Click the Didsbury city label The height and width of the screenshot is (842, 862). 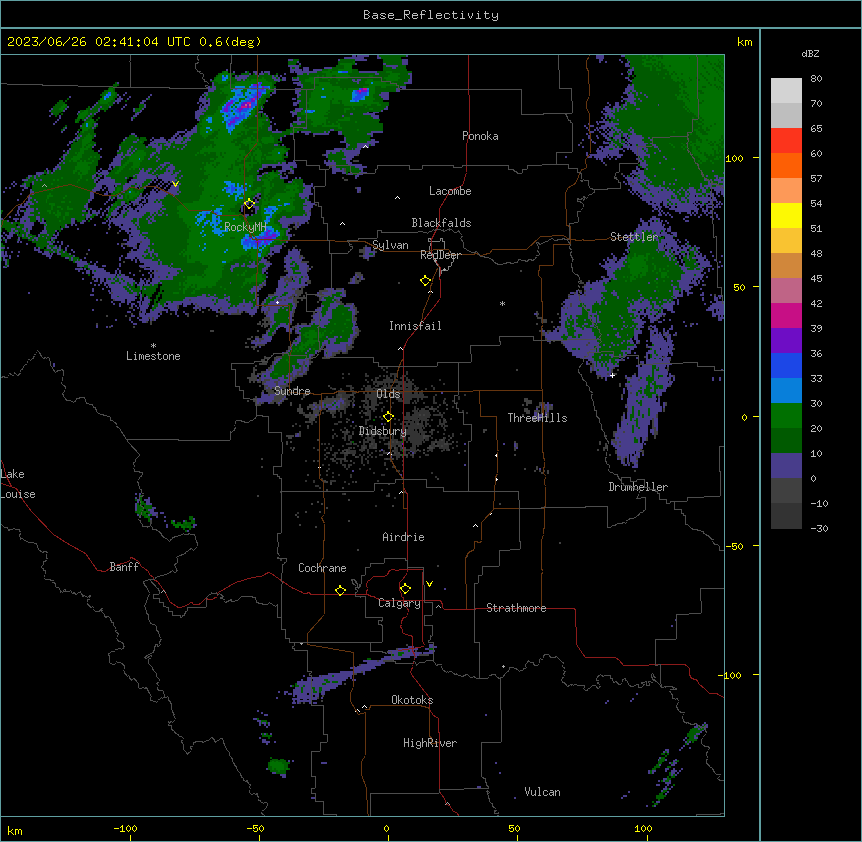pyautogui.click(x=383, y=431)
